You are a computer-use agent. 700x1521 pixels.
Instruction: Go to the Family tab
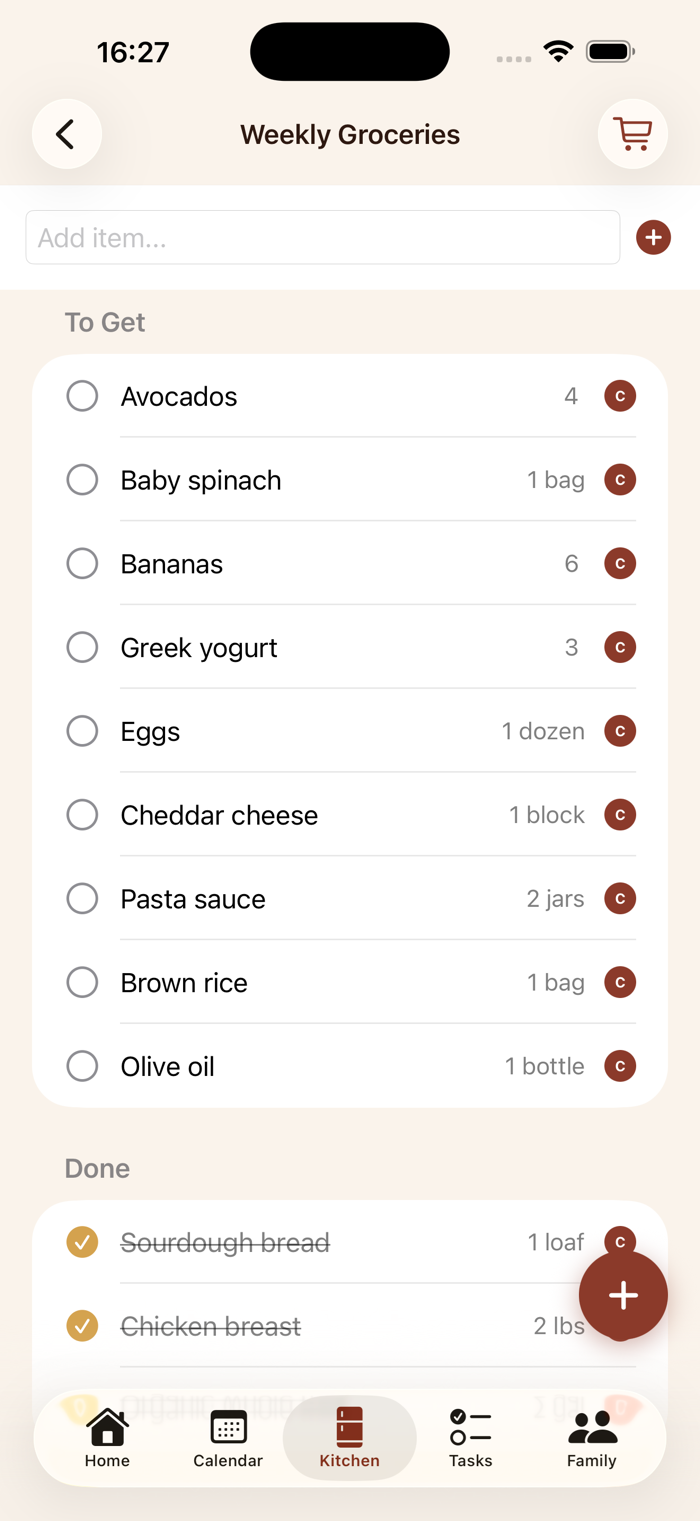pos(592,1438)
